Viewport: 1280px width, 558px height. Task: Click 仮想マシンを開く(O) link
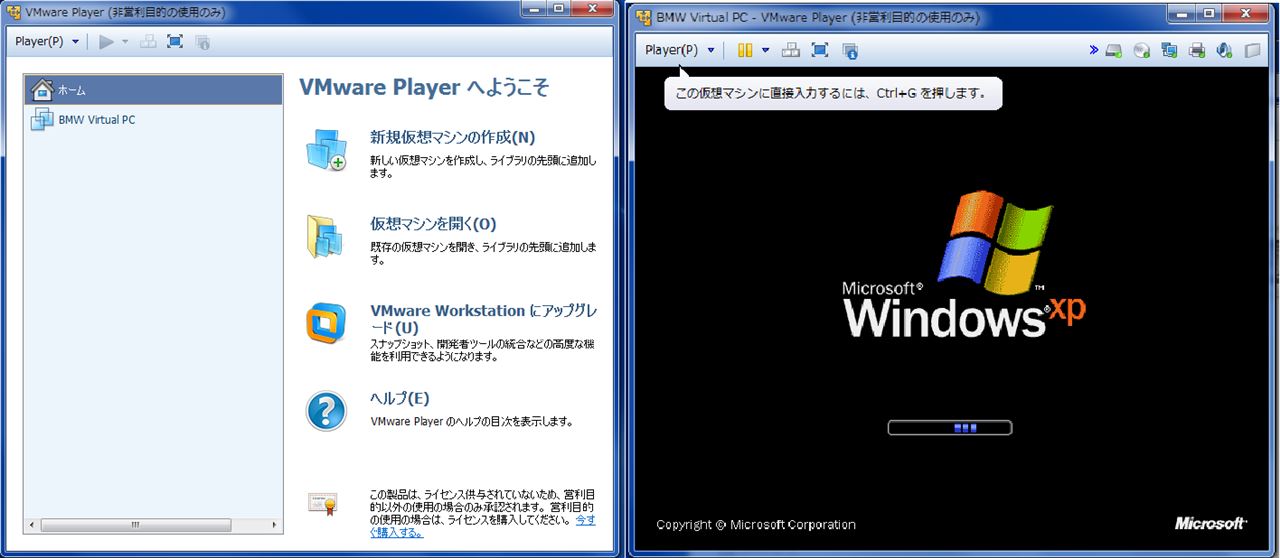pos(433,223)
